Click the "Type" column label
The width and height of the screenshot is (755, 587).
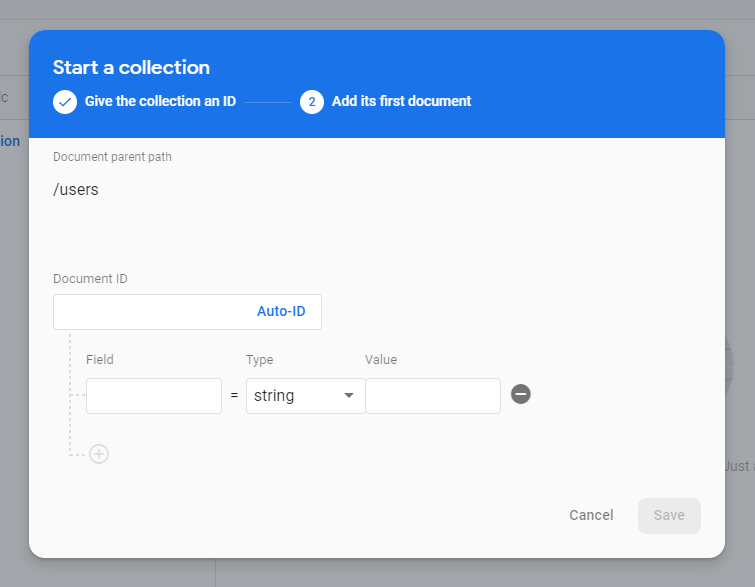[259, 360]
